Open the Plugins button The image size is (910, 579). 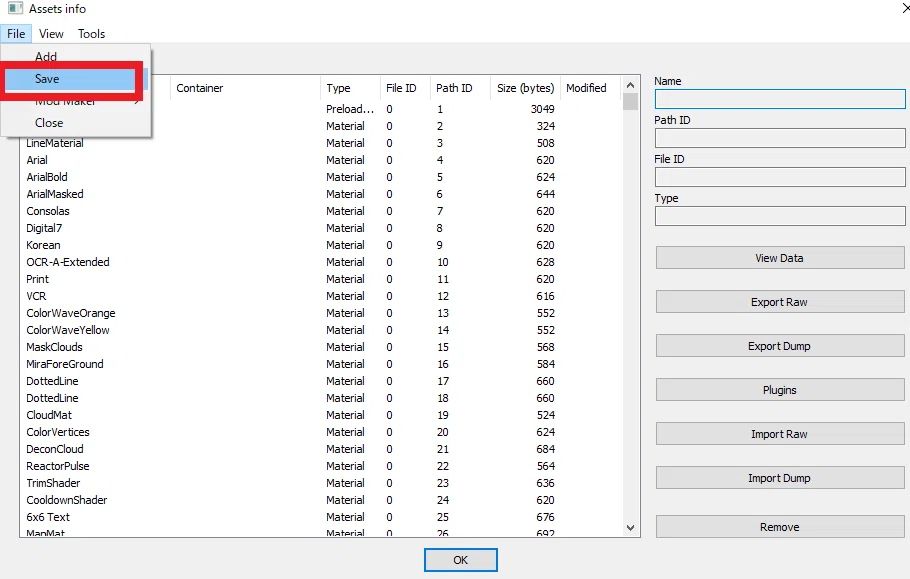[x=779, y=390]
